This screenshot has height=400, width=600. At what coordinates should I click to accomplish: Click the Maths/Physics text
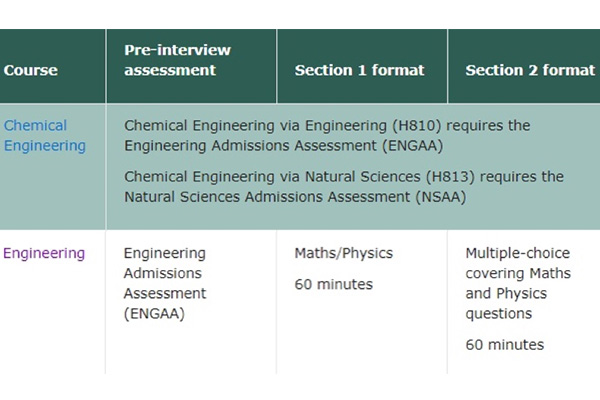point(344,253)
